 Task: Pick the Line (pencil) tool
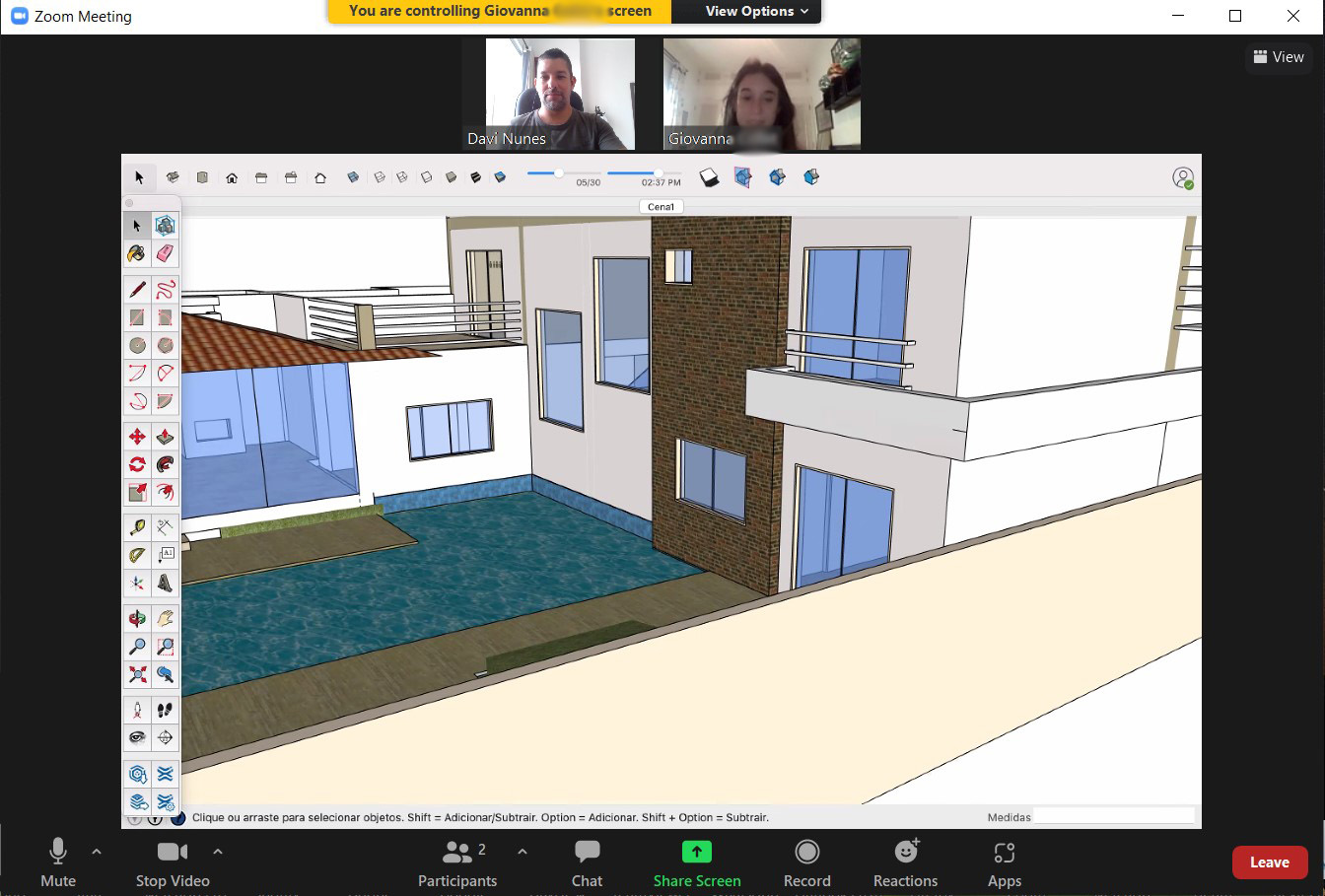tap(137, 288)
